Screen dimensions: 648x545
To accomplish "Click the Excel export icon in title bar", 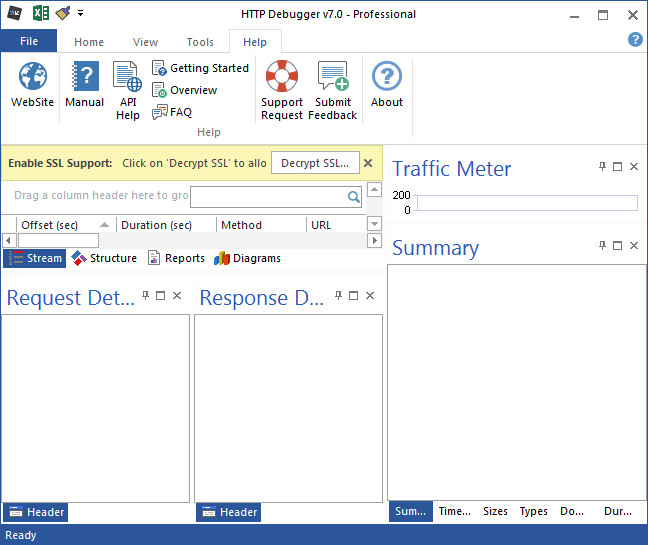I will click(41, 14).
